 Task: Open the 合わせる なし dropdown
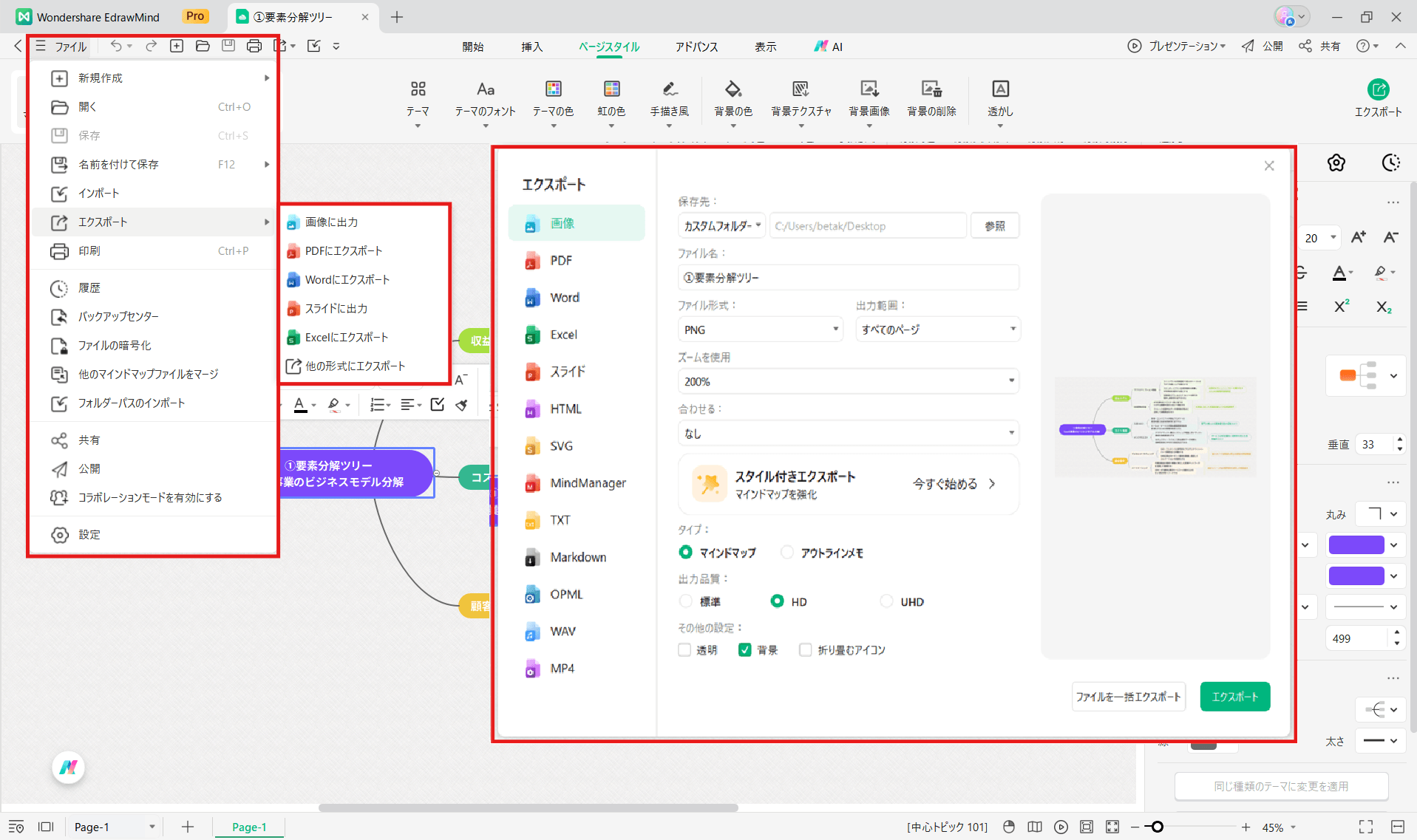click(x=849, y=433)
